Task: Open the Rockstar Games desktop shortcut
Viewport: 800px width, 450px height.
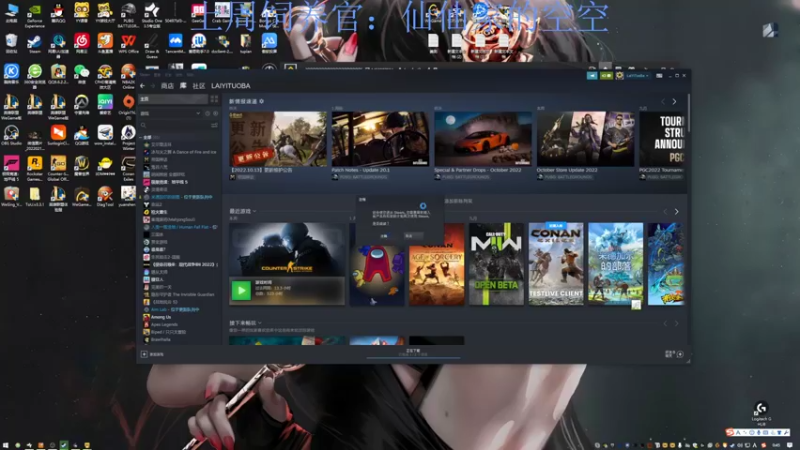Action: [x=35, y=168]
